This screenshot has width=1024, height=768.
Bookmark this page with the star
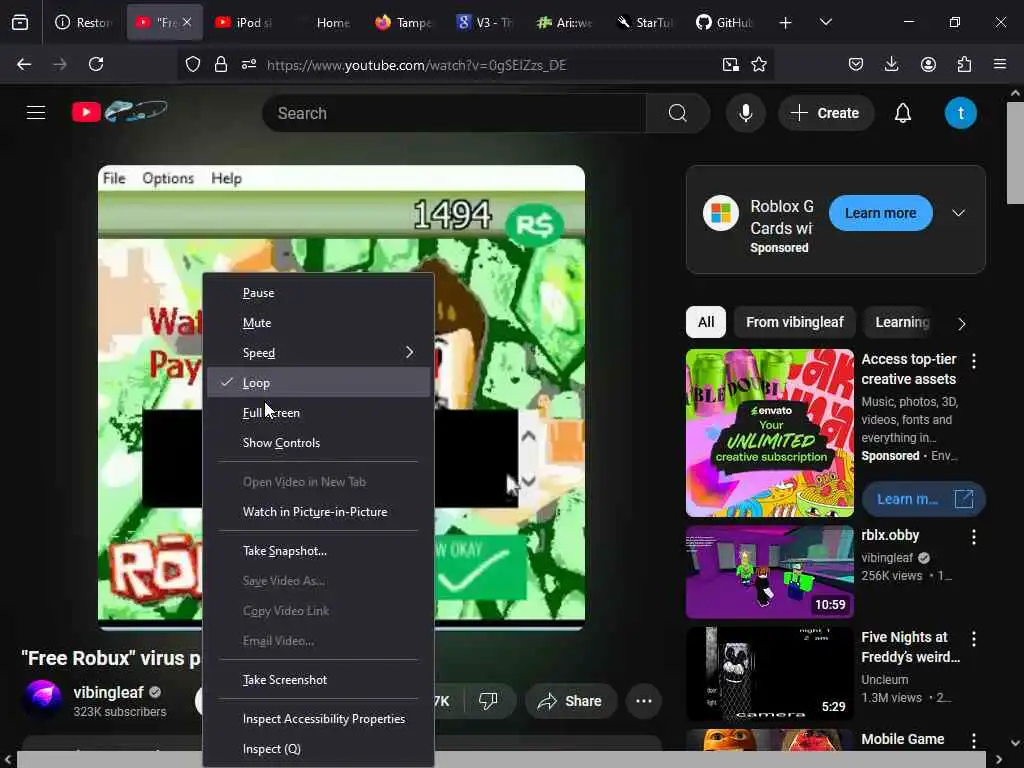(759, 64)
